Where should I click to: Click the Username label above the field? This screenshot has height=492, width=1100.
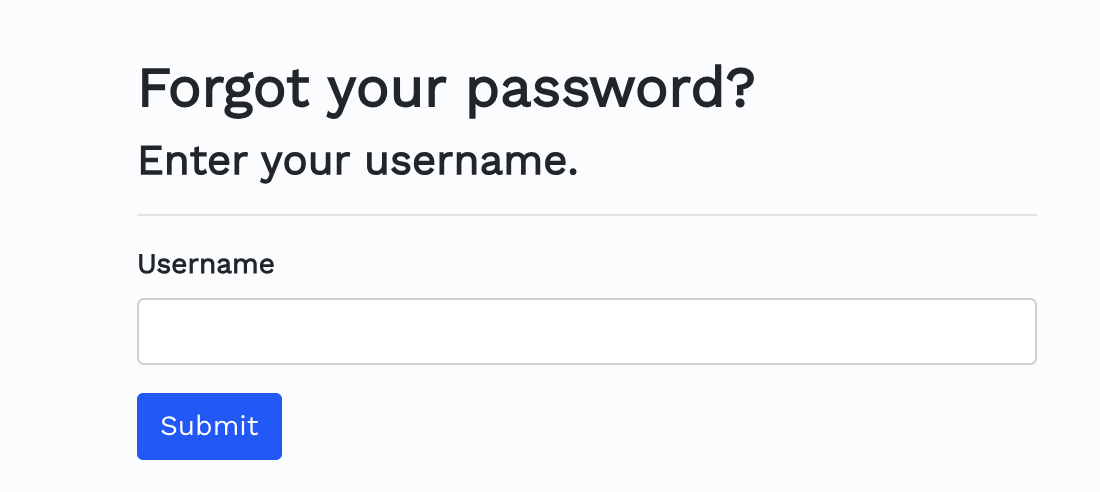point(206,264)
